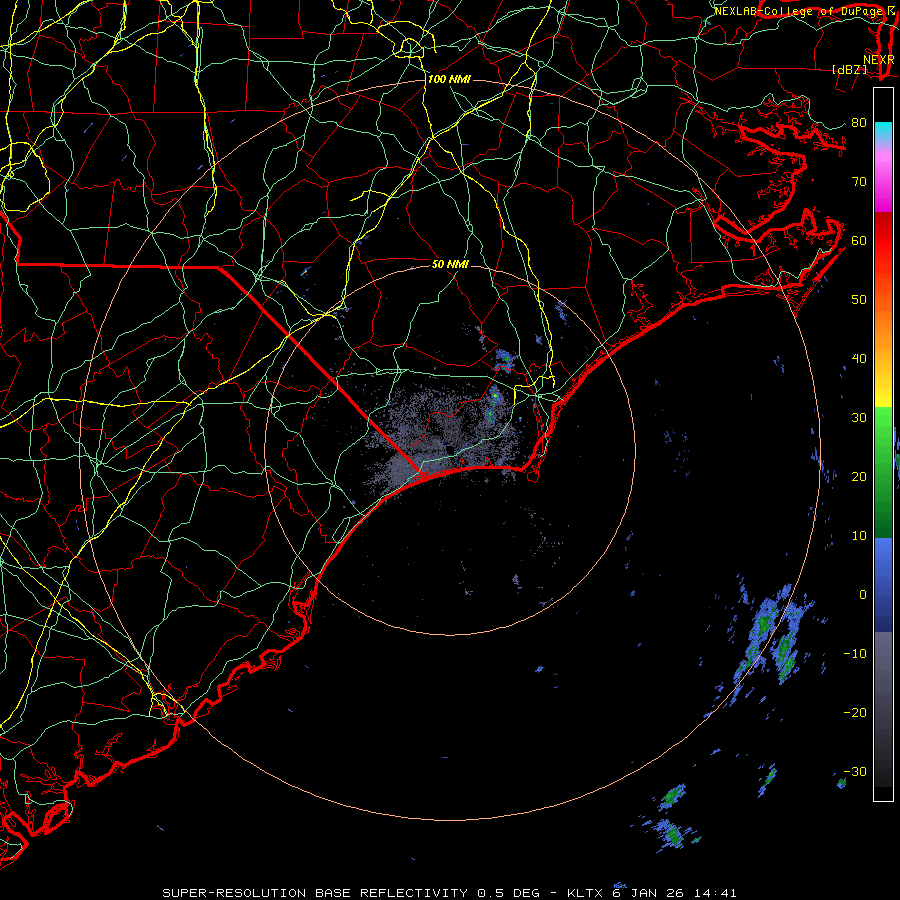The image size is (900, 900).
Task: Click the magenta band of the color bar
Action: (883, 184)
